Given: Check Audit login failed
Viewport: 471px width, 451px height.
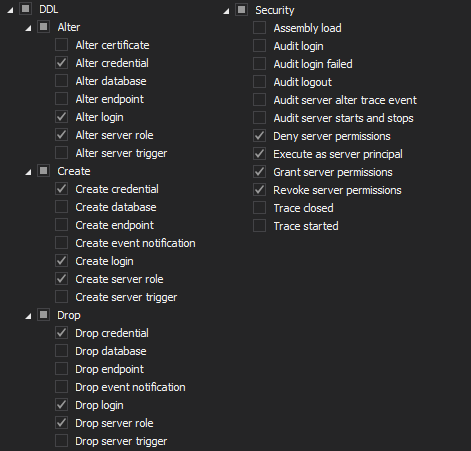Looking at the screenshot, I should pyautogui.click(x=259, y=64).
